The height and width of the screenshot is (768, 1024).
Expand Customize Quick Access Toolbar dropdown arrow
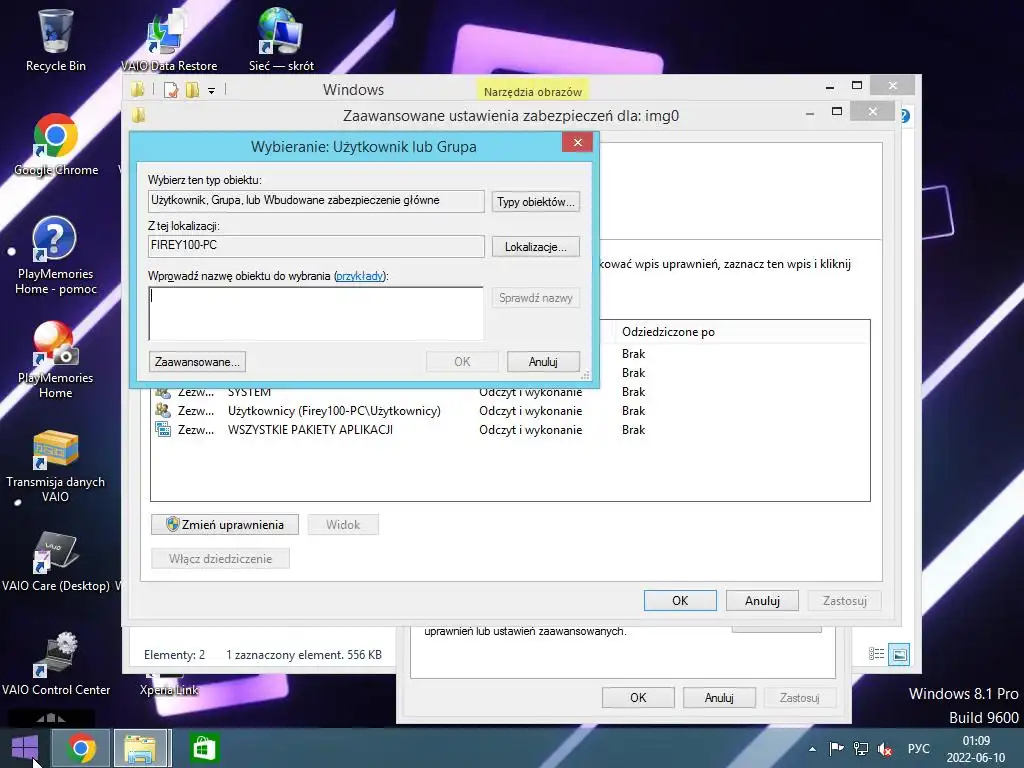pos(212,91)
